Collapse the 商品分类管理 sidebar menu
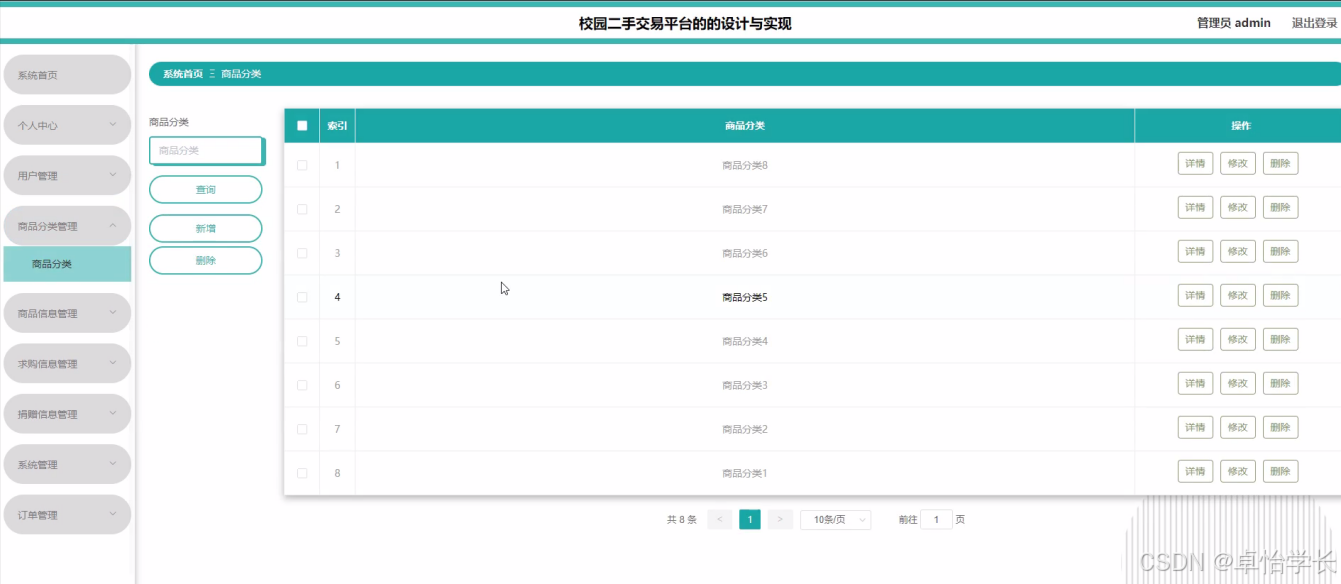 point(68,226)
